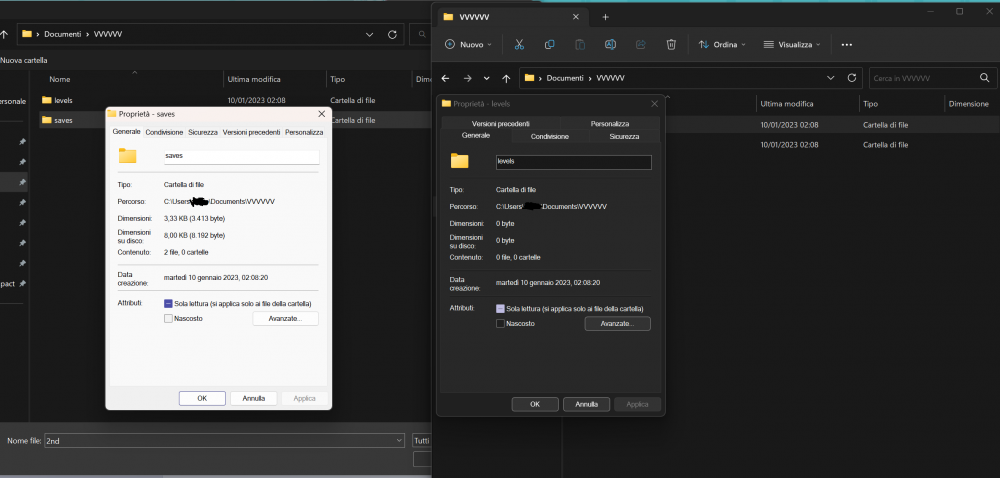Enable 'Nascosto' checkbox in levels properties
Viewport: 1000px width, 478px height.
(500, 324)
